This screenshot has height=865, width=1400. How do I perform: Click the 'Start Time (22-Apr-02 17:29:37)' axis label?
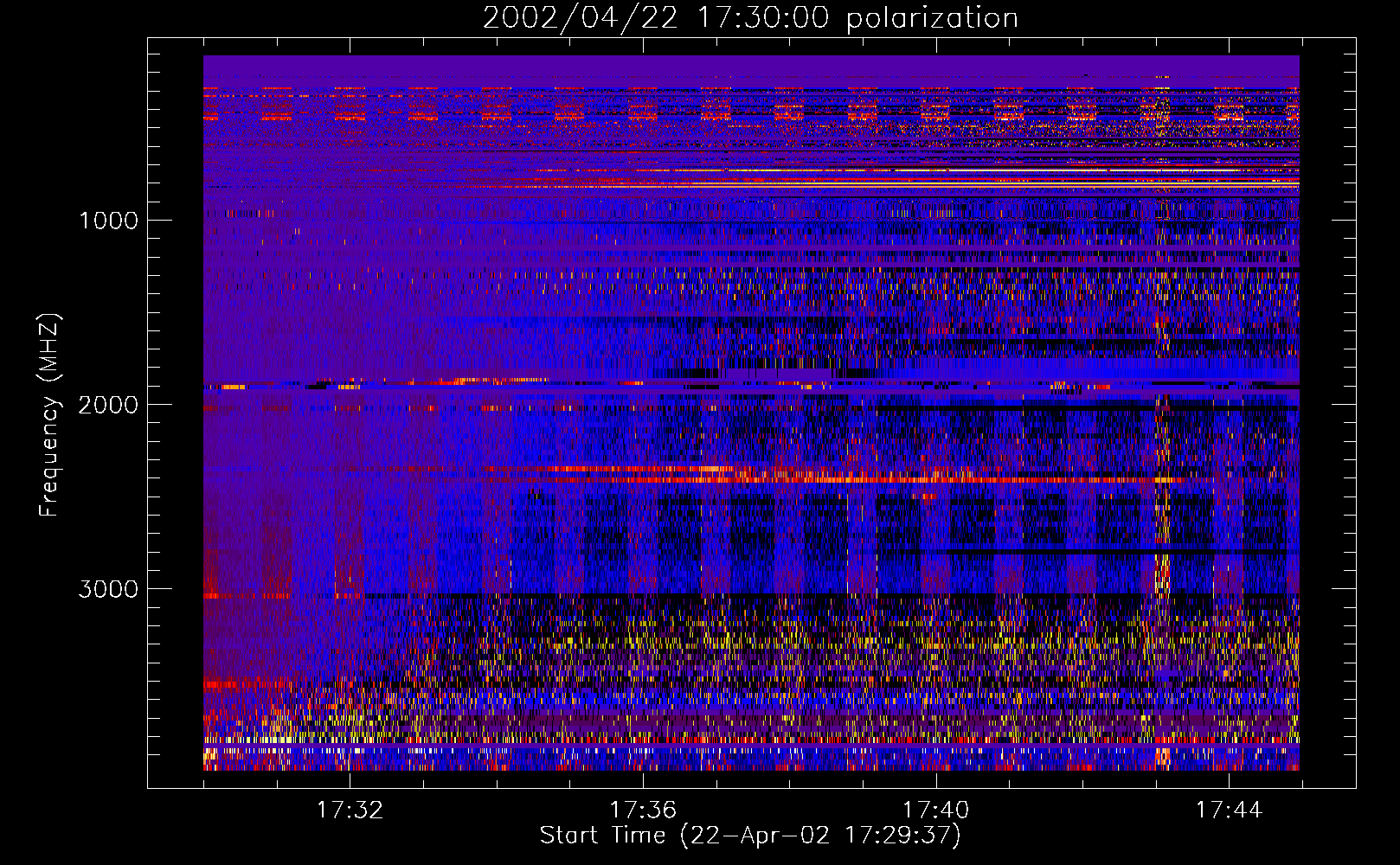pos(750,836)
